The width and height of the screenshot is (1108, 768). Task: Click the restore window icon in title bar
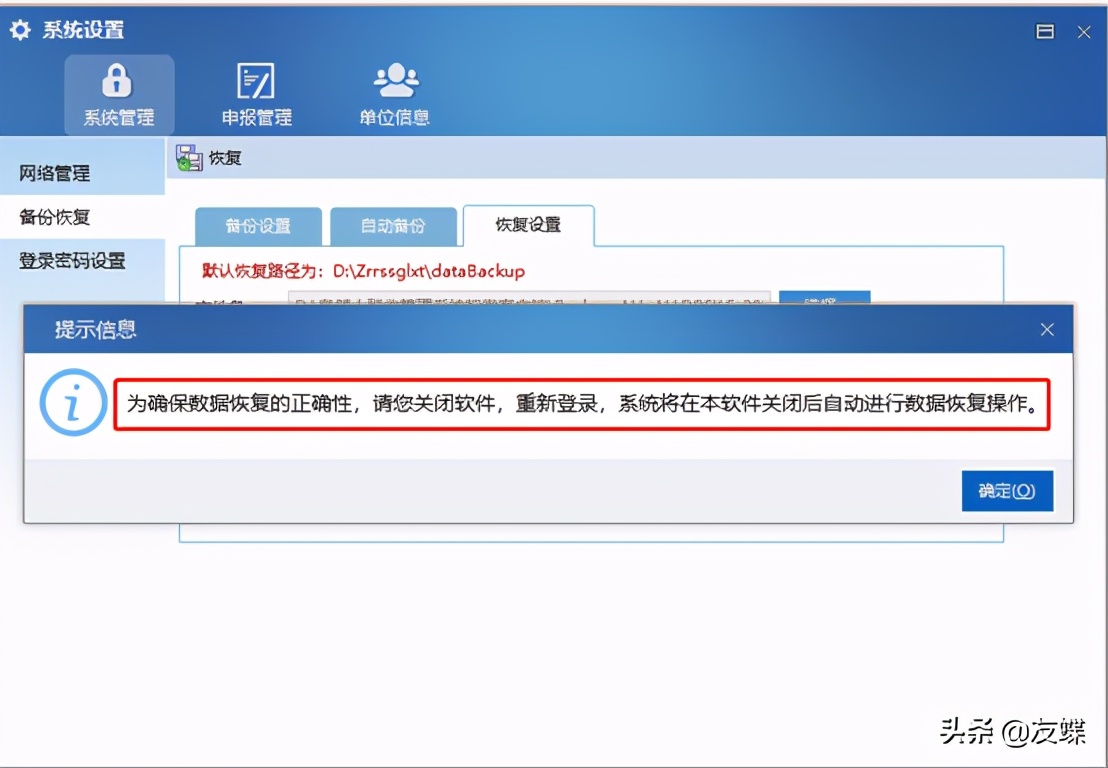pyautogui.click(x=1044, y=31)
